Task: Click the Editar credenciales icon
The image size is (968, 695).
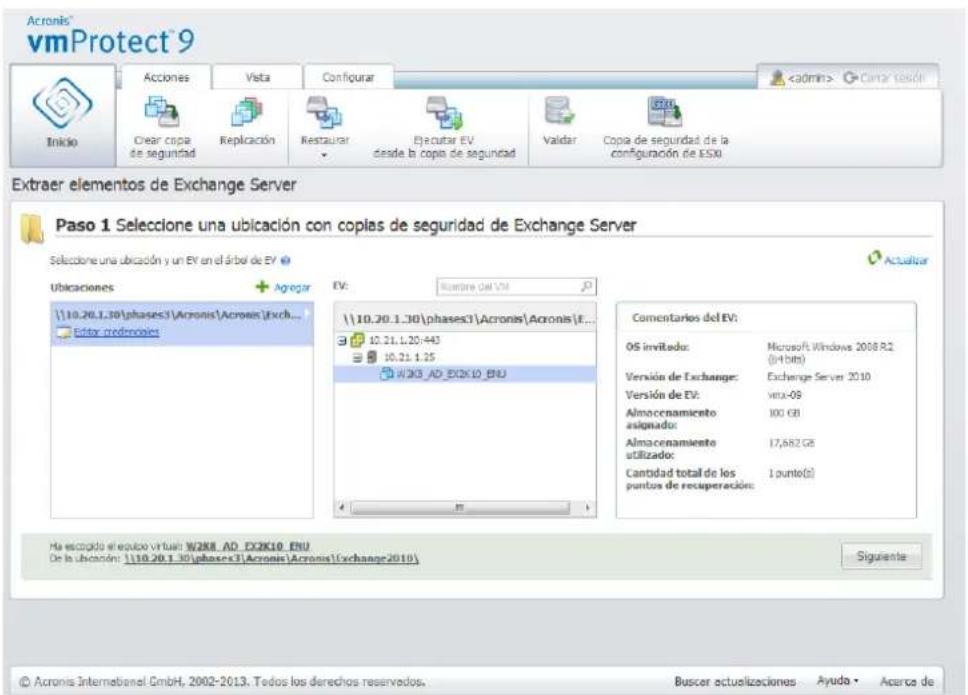Action: click(64, 333)
